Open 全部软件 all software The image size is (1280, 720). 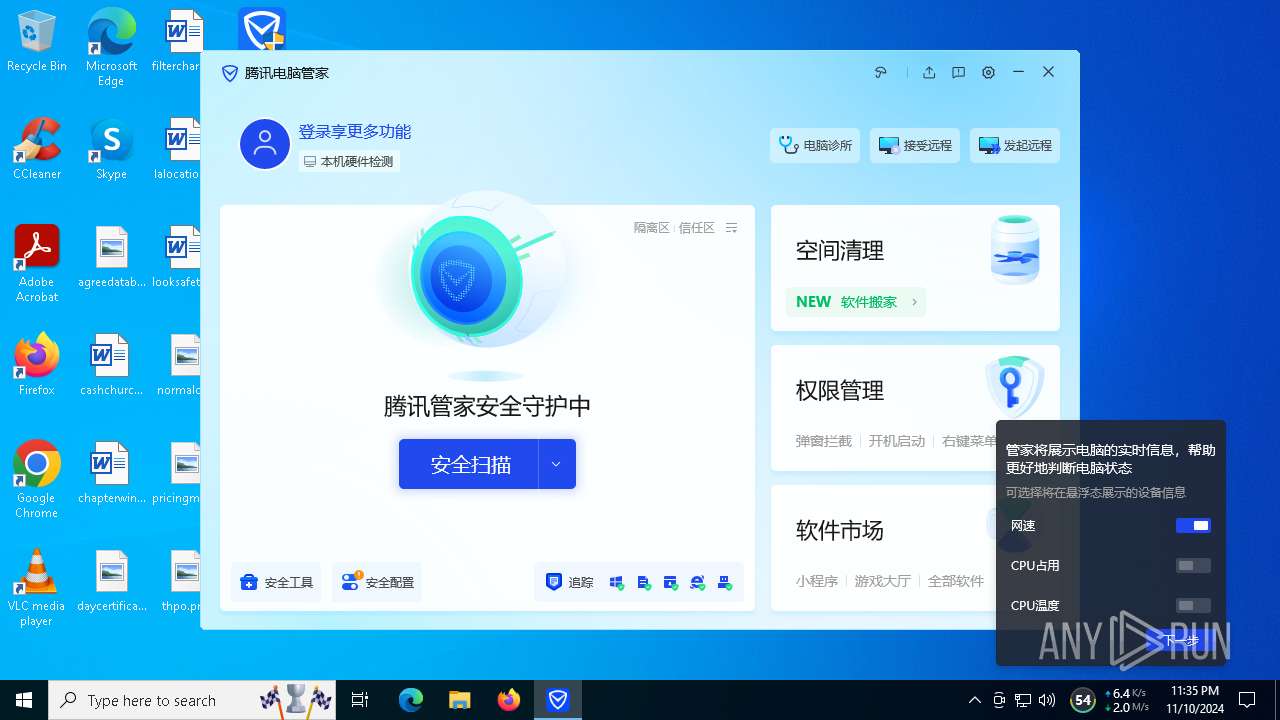(956, 581)
